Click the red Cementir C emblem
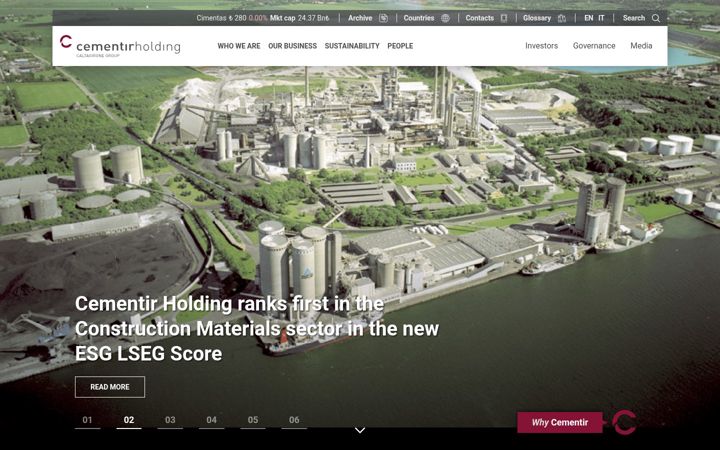The height and width of the screenshot is (450, 720). 624,422
